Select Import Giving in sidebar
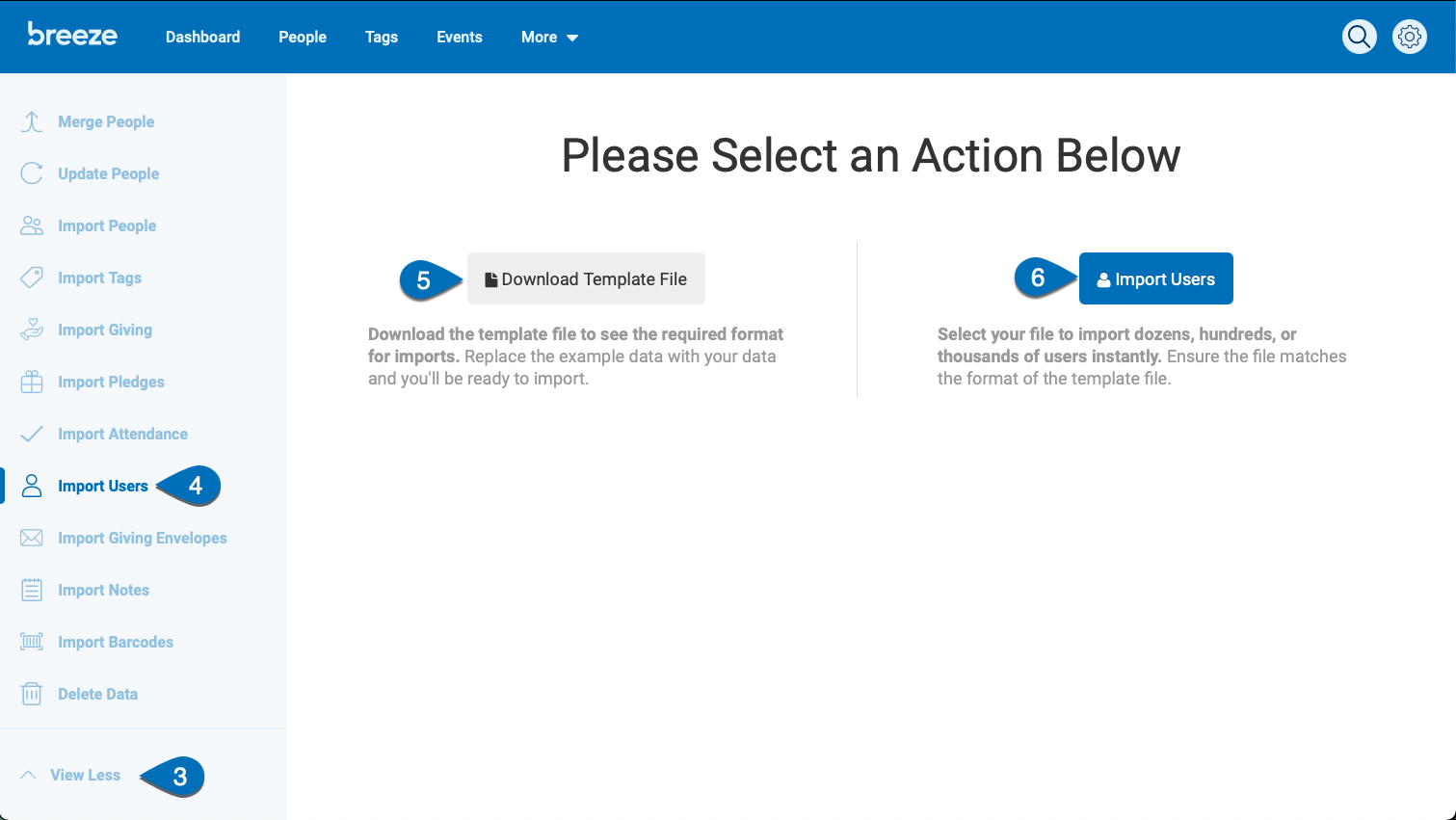Viewport: 1456px width, 820px height. point(105,330)
